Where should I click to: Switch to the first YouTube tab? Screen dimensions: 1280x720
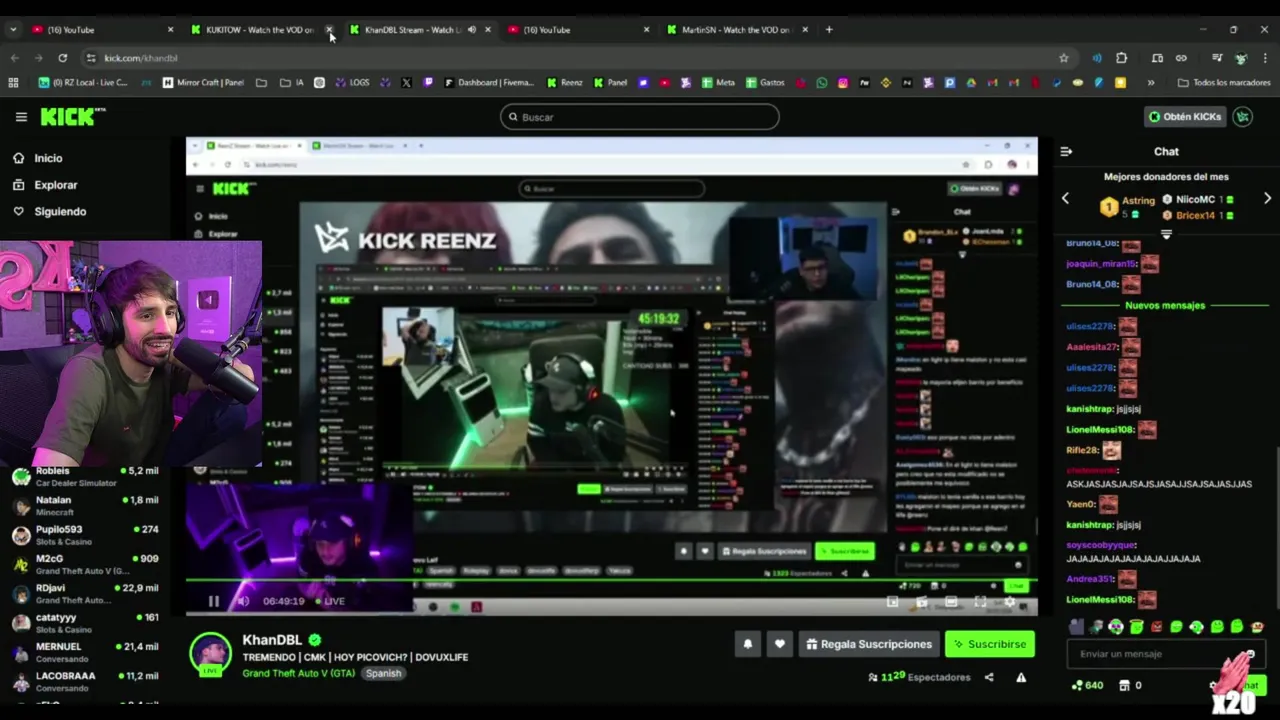100,30
